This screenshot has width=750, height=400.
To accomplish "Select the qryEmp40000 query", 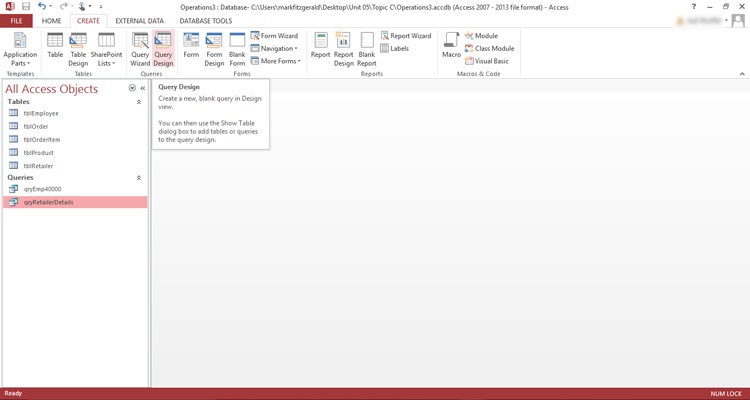I will (75, 189).
